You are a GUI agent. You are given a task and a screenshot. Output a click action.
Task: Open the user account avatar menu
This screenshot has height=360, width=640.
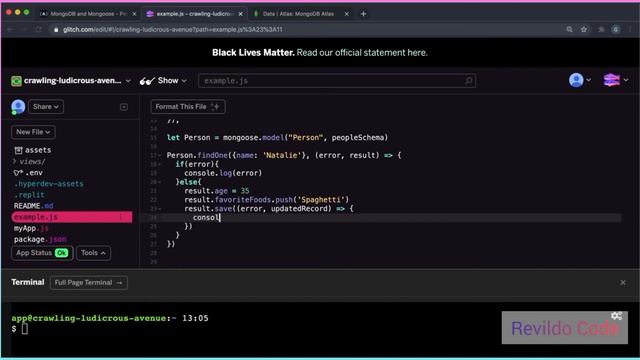(576, 80)
